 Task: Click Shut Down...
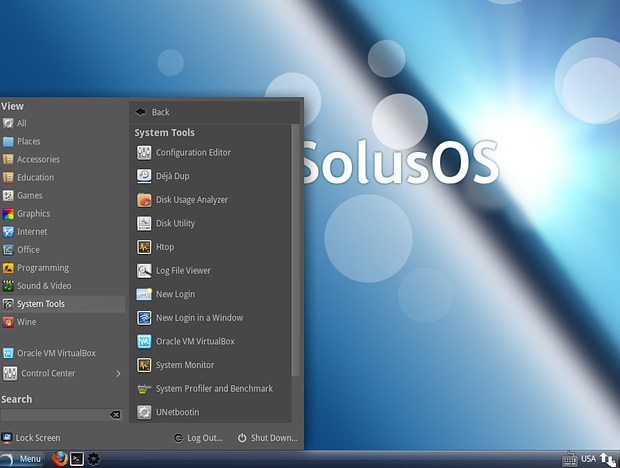pos(268,438)
